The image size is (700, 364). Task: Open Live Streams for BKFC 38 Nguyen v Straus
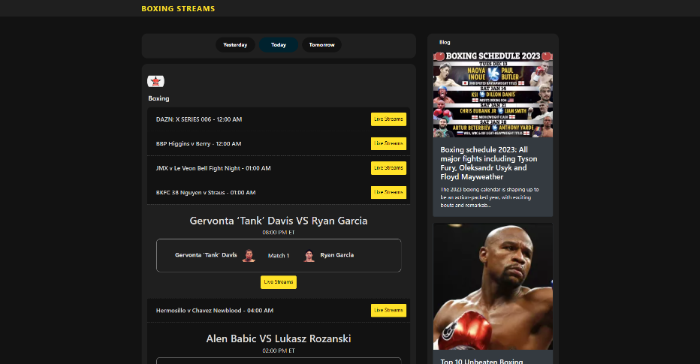(x=388, y=192)
